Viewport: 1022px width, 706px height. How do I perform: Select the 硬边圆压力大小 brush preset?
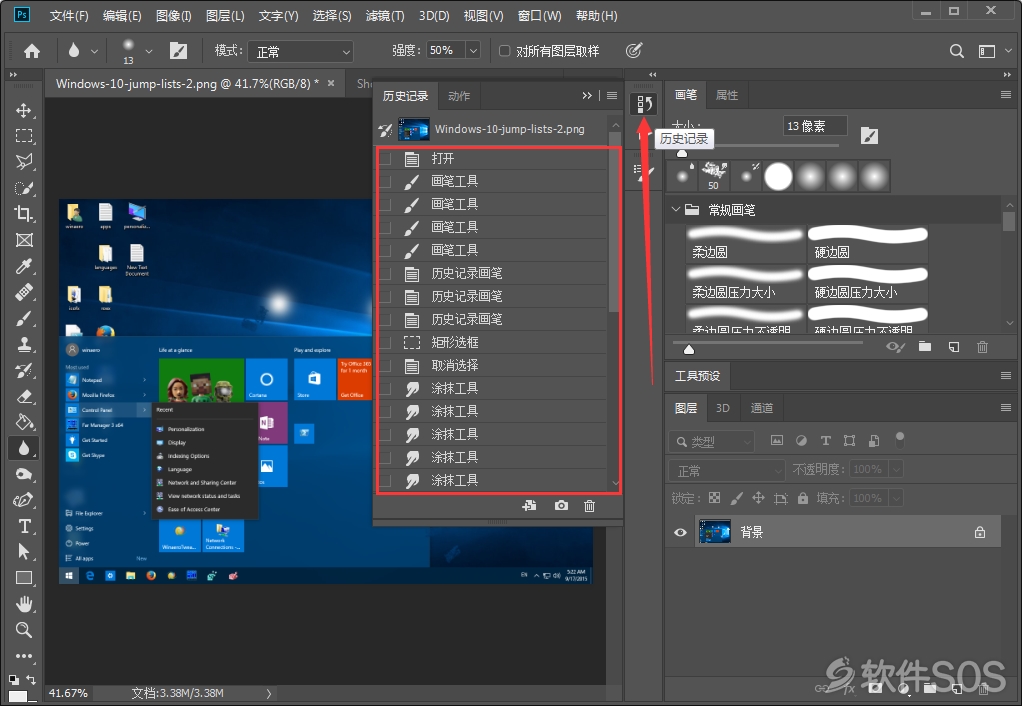(868, 284)
